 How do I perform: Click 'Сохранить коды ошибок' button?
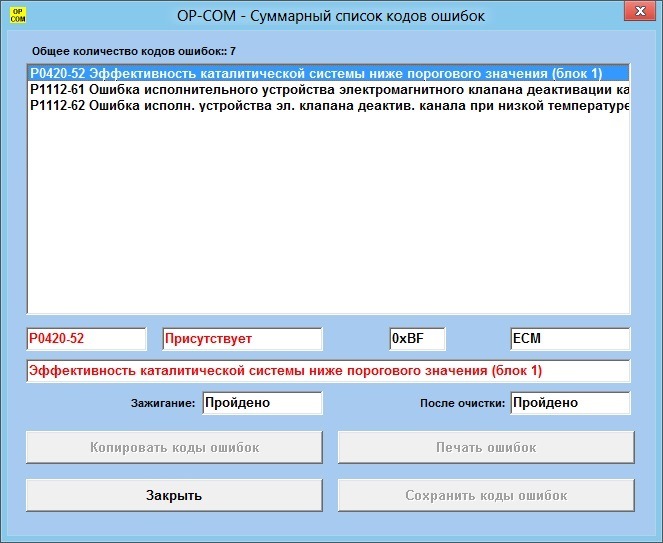pos(486,495)
